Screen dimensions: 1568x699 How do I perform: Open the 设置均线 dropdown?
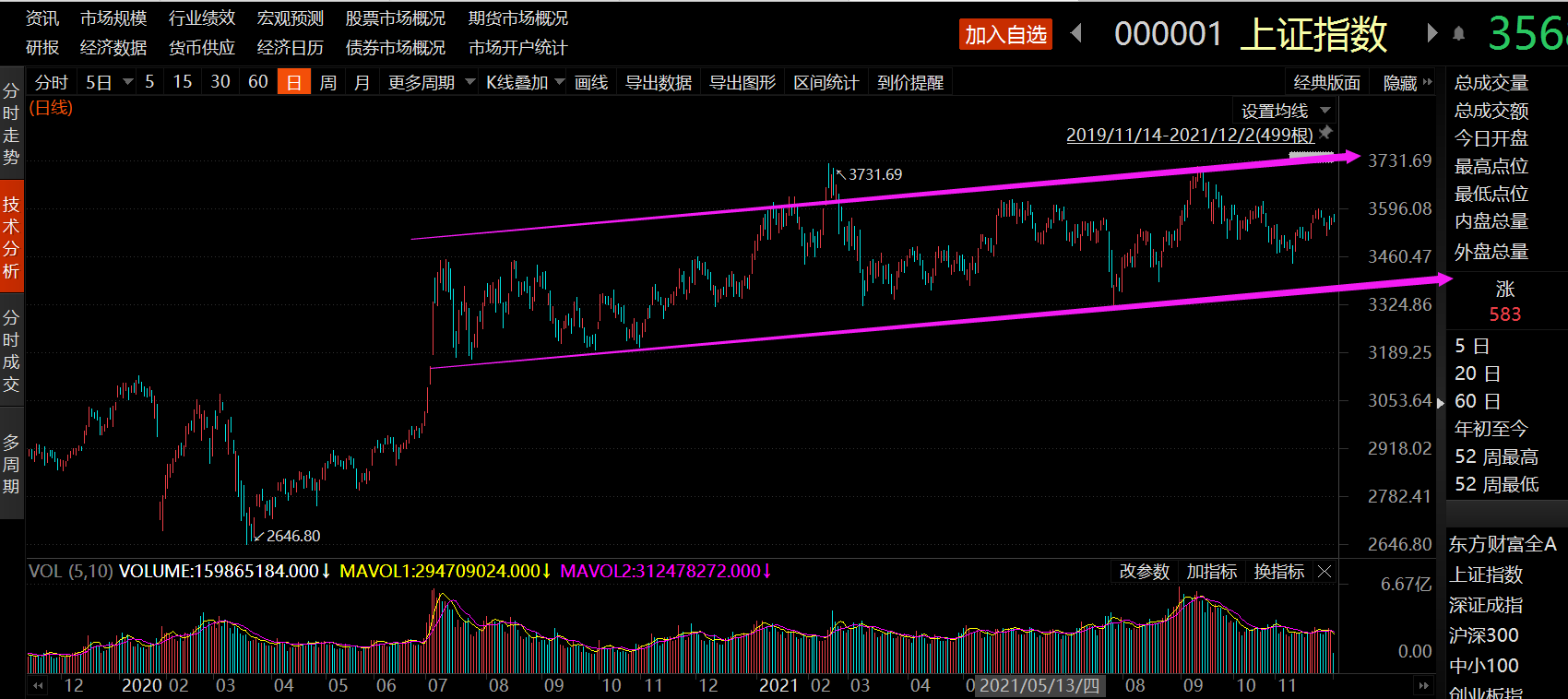1285,112
